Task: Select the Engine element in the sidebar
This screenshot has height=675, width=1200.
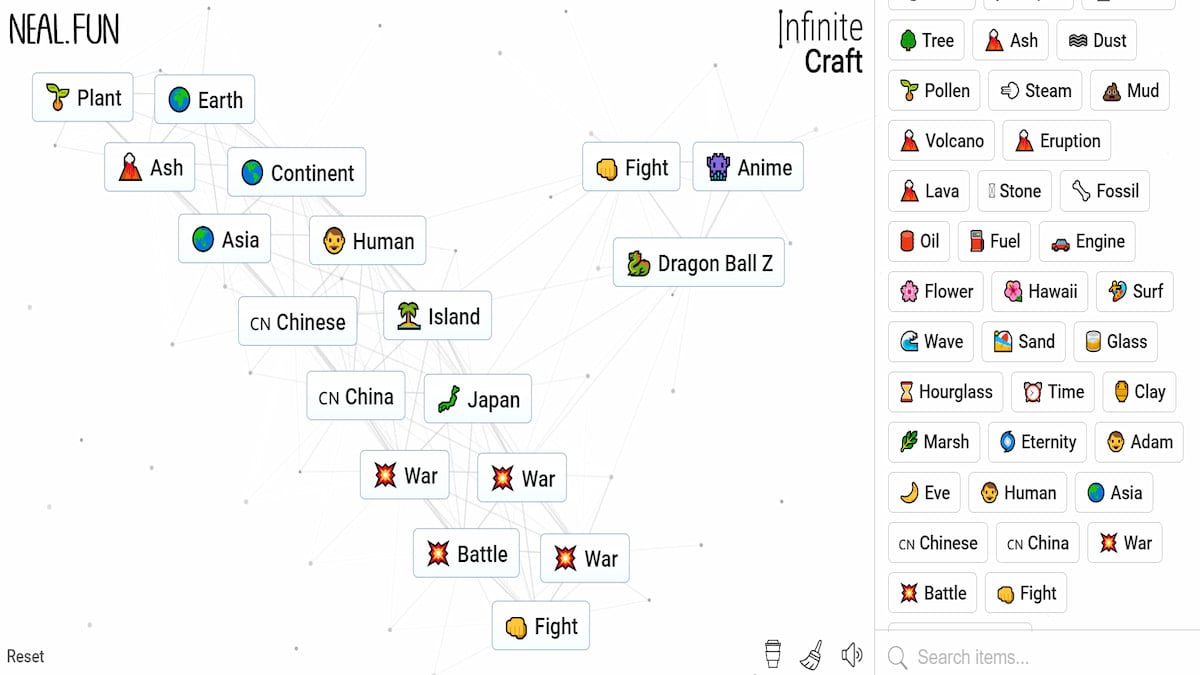Action: (x=1087, y=241)
